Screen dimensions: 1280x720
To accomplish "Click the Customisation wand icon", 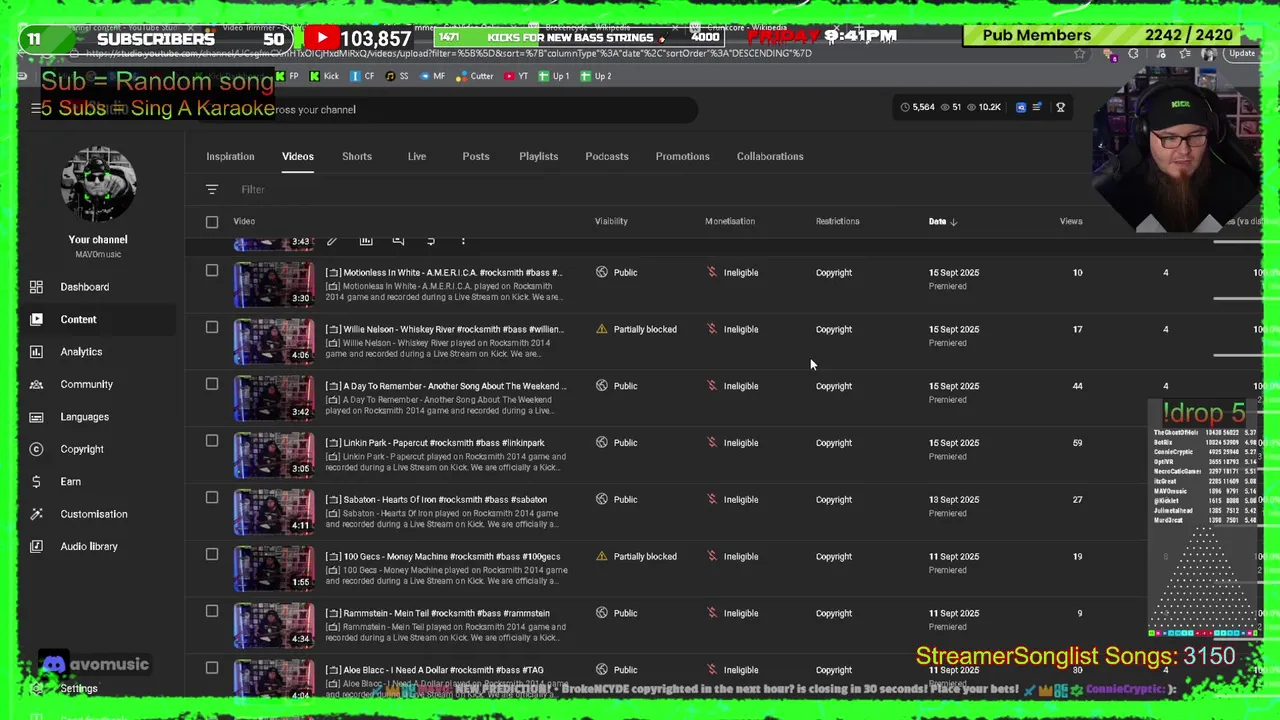I will [36, 514].
